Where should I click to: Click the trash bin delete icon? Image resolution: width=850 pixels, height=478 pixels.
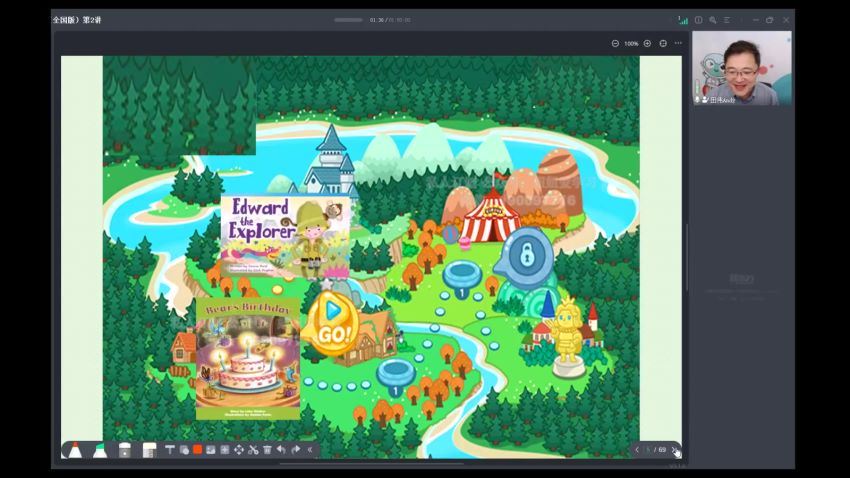tap(267, 450)
